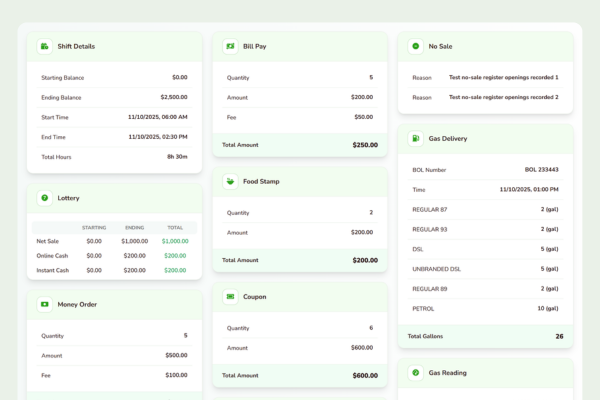Select the Bill Pay Total Amount row
The height and width of the screenshot is (400, 600).
[x=300, y=145]
